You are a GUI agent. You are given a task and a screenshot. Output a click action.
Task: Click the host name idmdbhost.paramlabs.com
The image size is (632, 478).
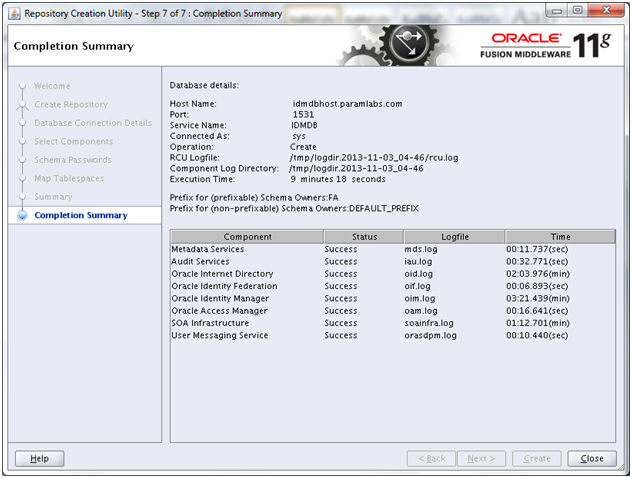pyautogui.click(x=347, y=104)
